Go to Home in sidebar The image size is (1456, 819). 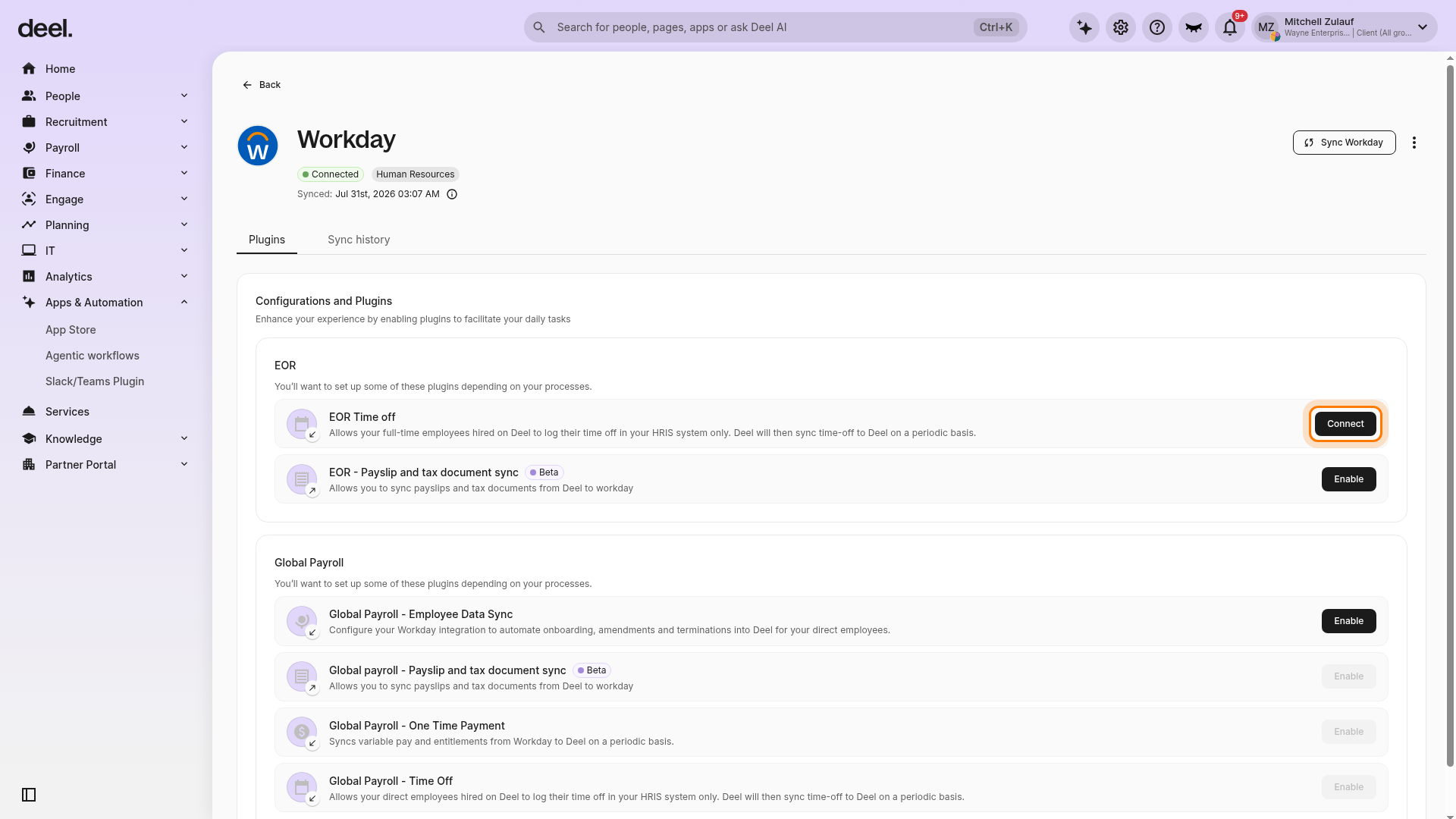pos(60,69)
